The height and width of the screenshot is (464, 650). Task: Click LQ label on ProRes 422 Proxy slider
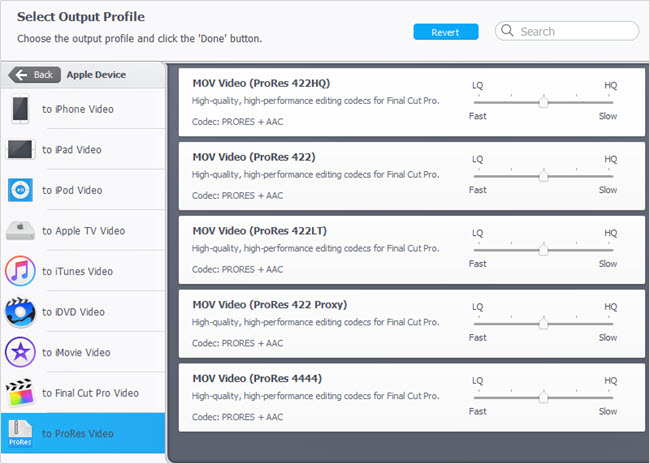click(478, 307)
